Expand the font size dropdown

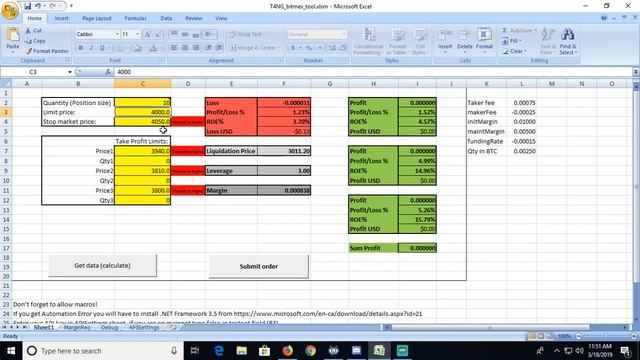click(138, 34)
